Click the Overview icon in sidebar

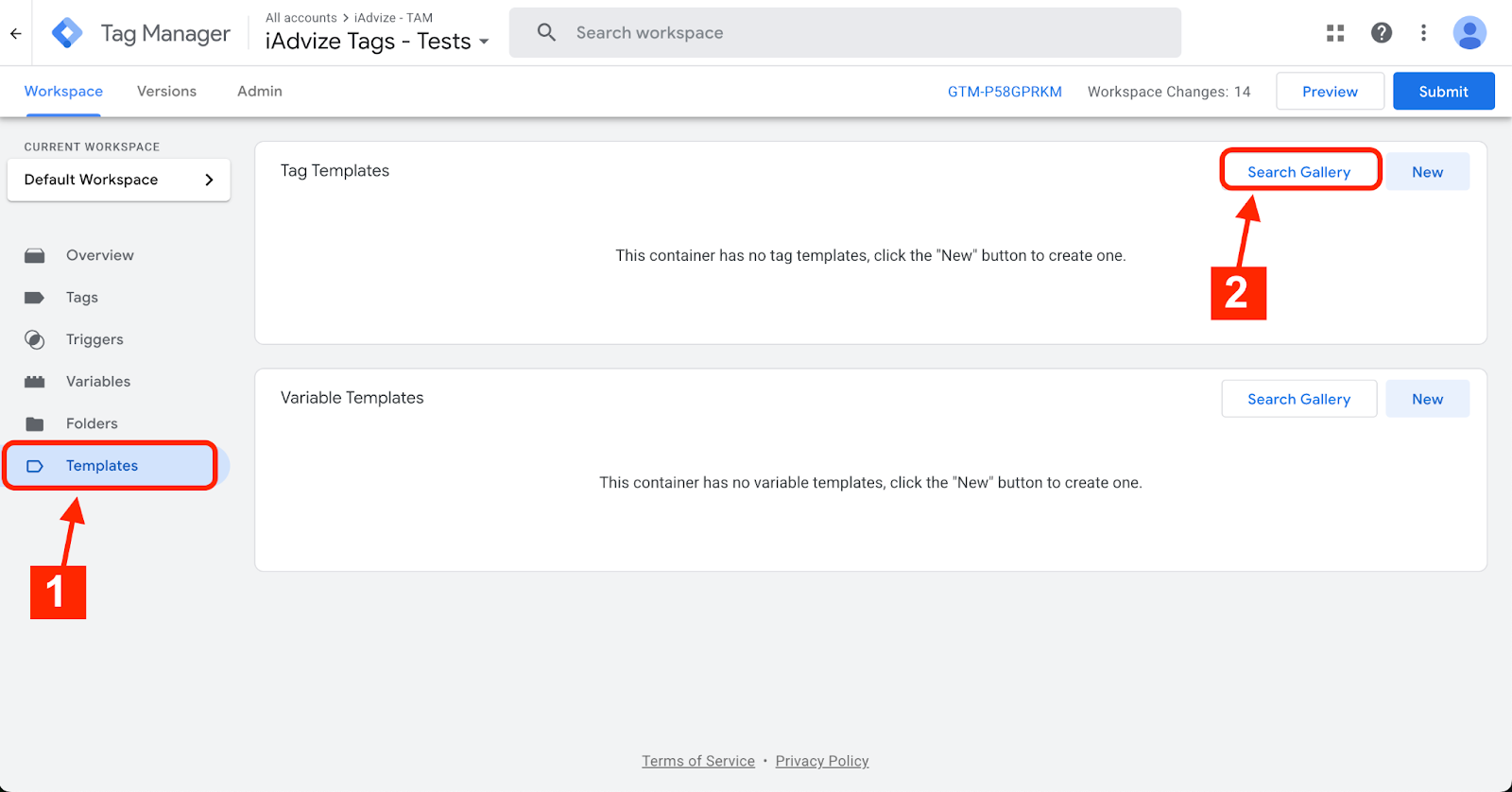pos(35,256)
